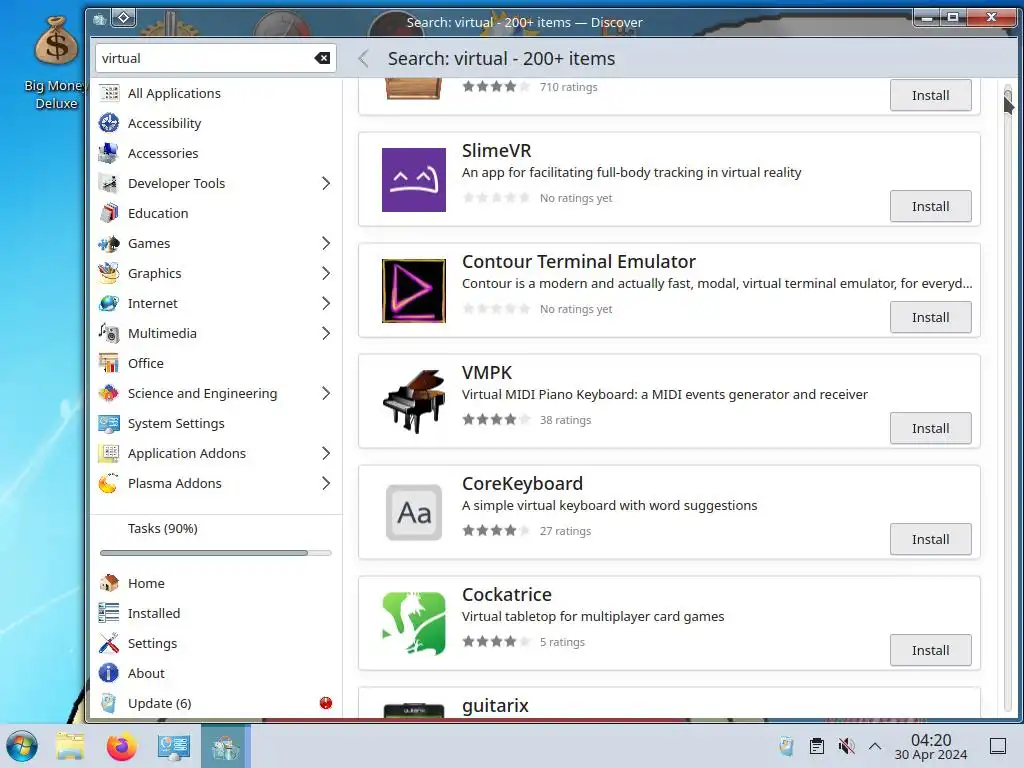Expand the Games category arrow
1024x768 pixels.
(326, 244)
